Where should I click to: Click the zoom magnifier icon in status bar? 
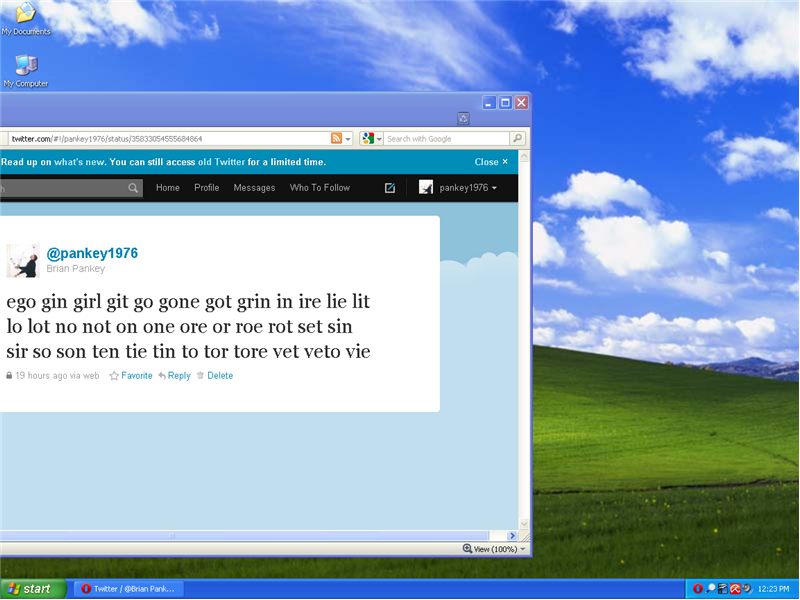tap(467, 548)
